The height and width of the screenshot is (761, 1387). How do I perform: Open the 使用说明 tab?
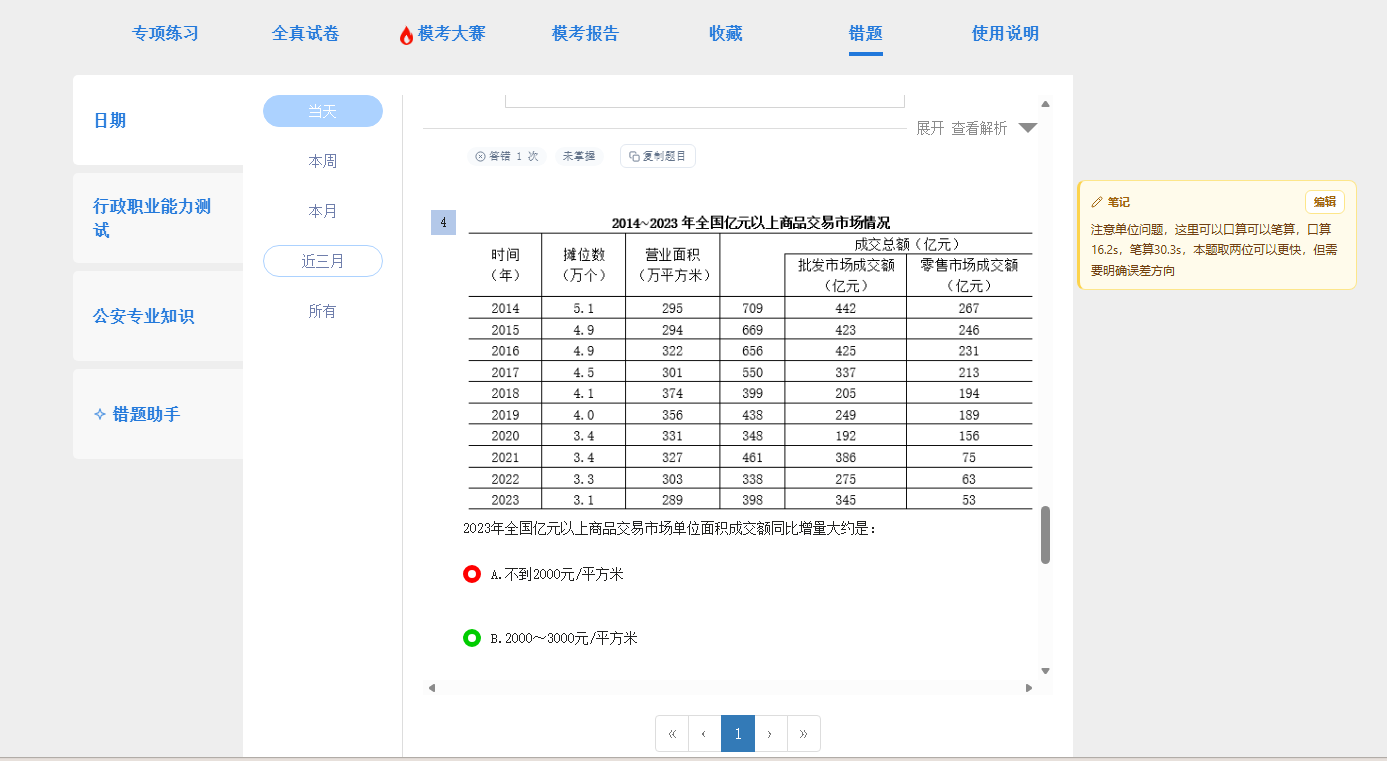1005,33
